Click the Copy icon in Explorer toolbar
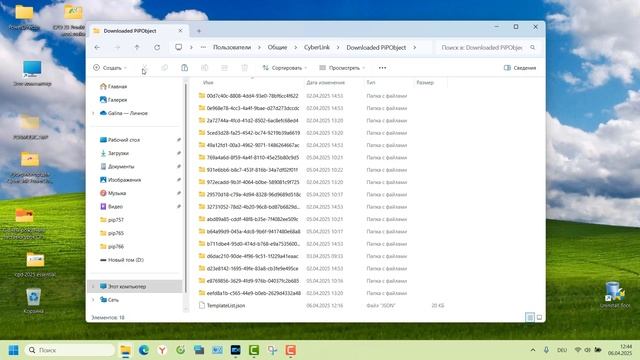This screenshot has width=640, height=360. [164, 68]
